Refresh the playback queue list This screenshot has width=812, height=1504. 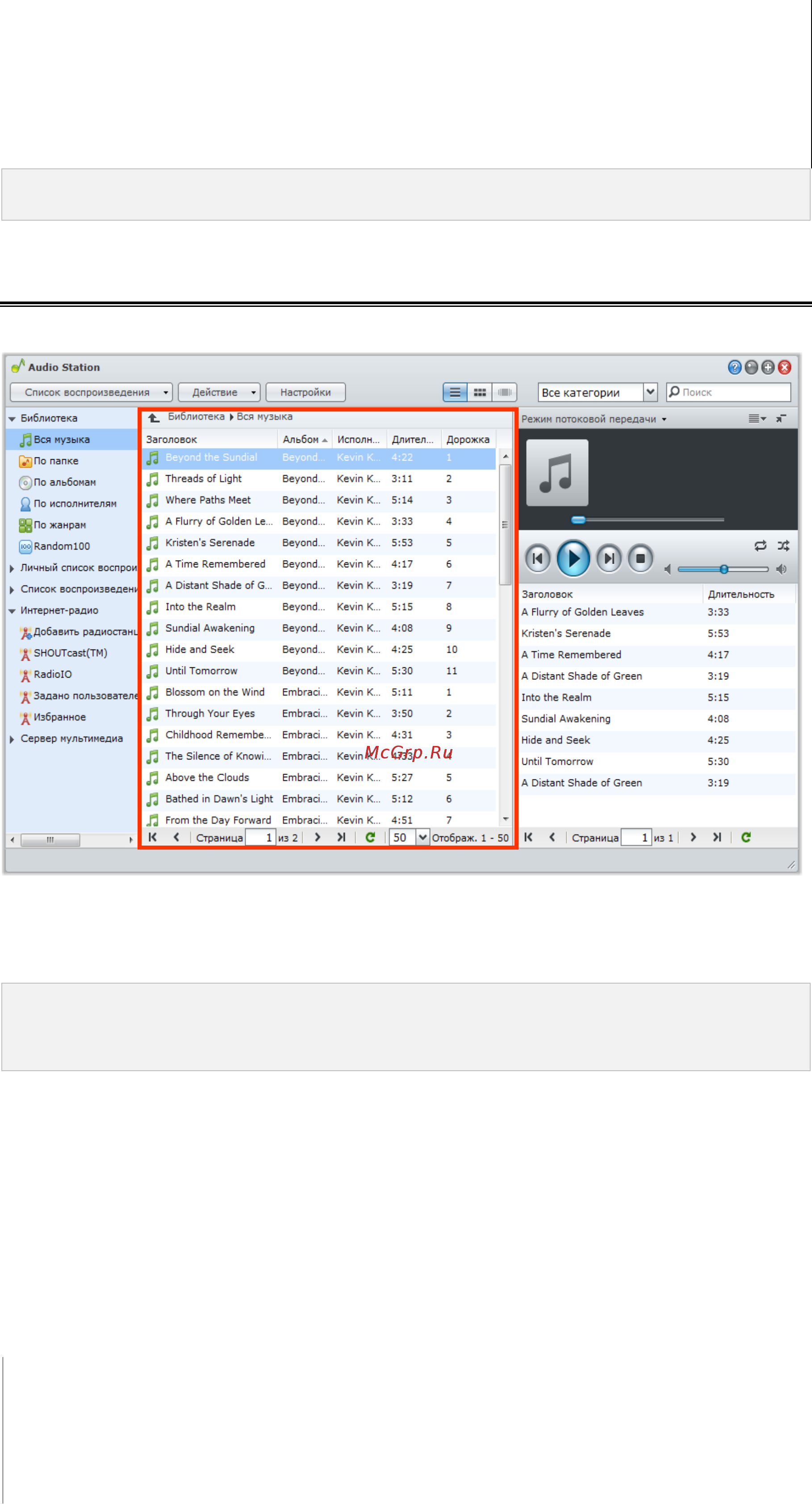(x=745, y=837)
